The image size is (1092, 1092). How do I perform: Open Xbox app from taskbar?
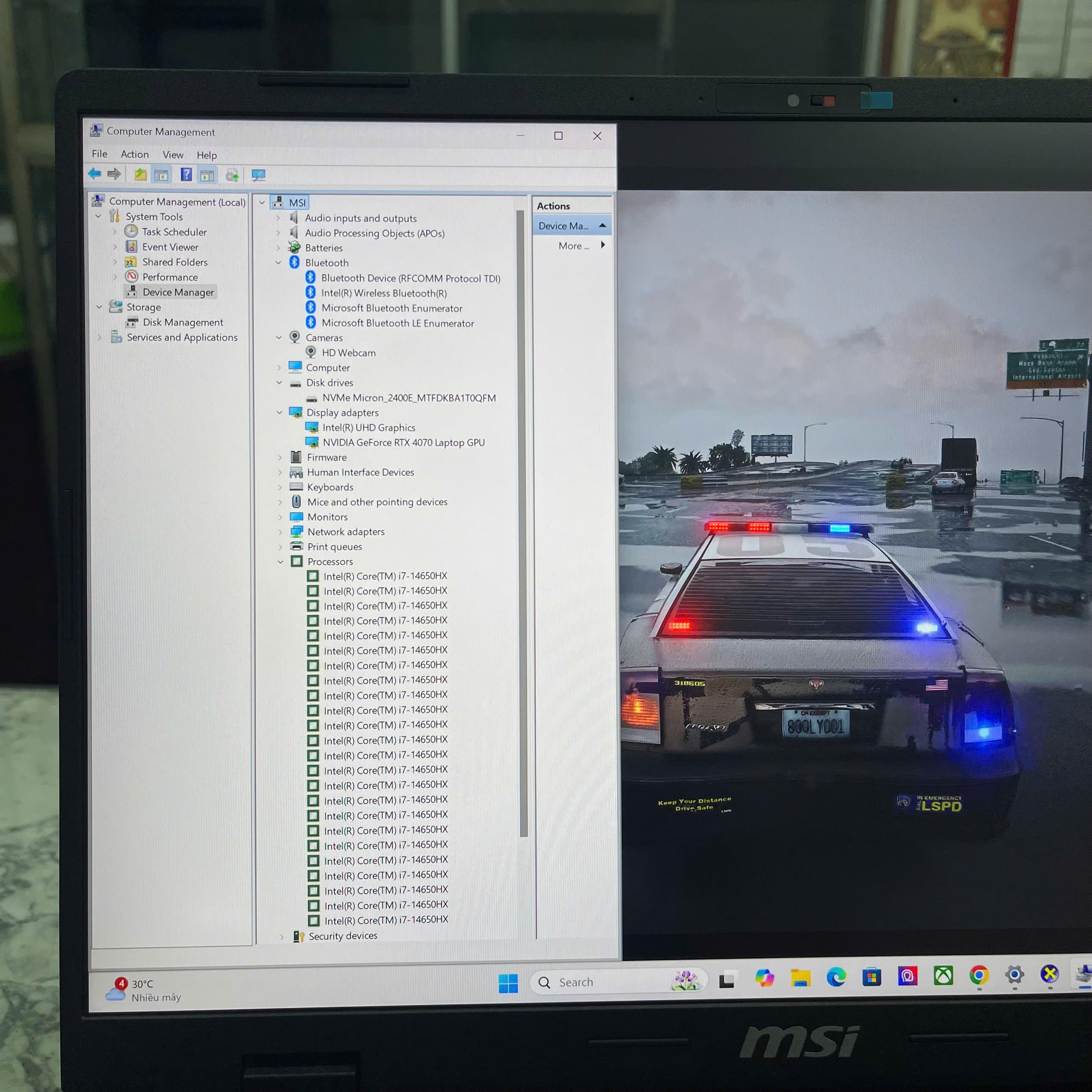(x=943, y=975)
